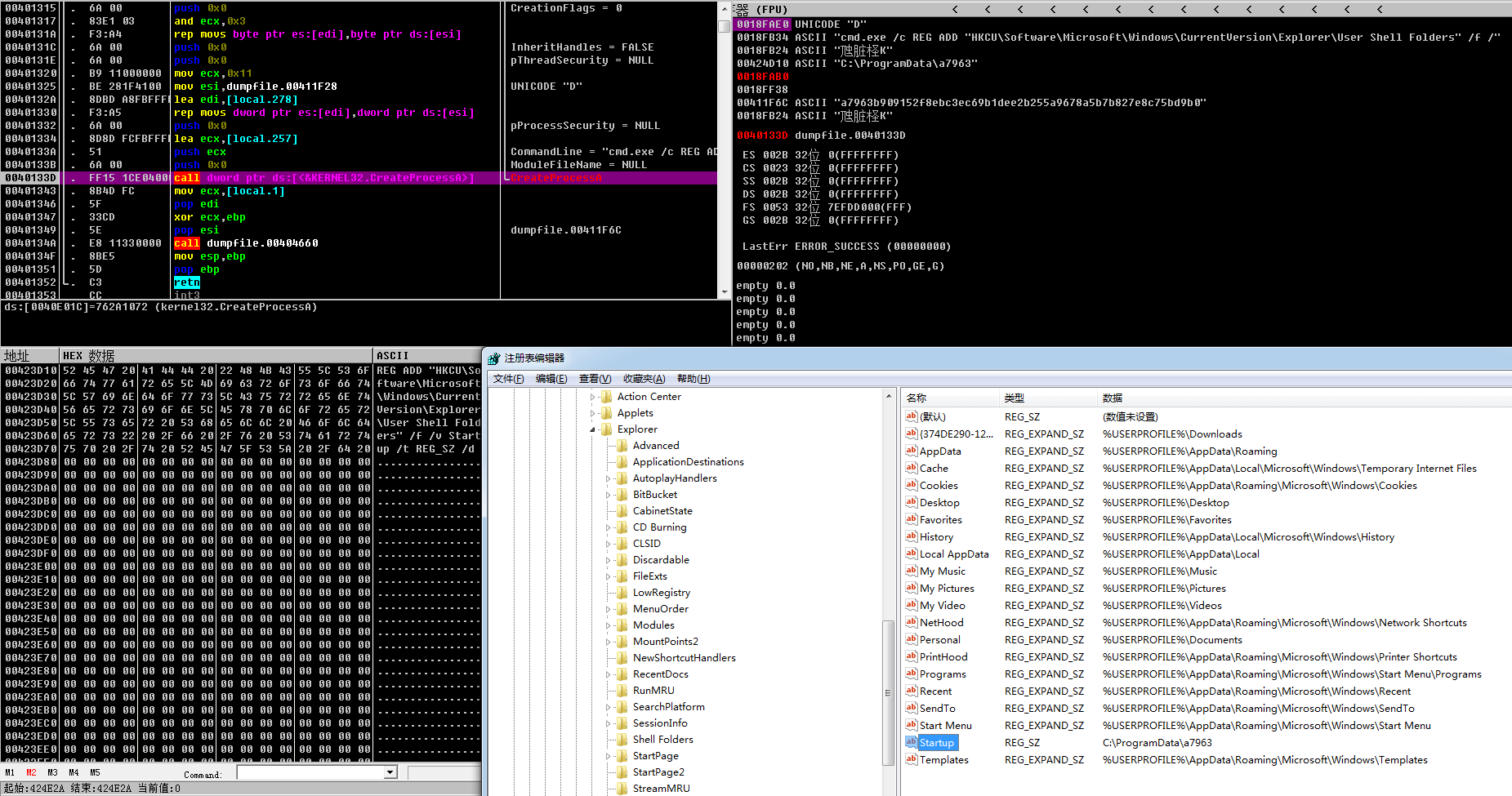Click the string icon beside the Cookies value

[912, 485]
